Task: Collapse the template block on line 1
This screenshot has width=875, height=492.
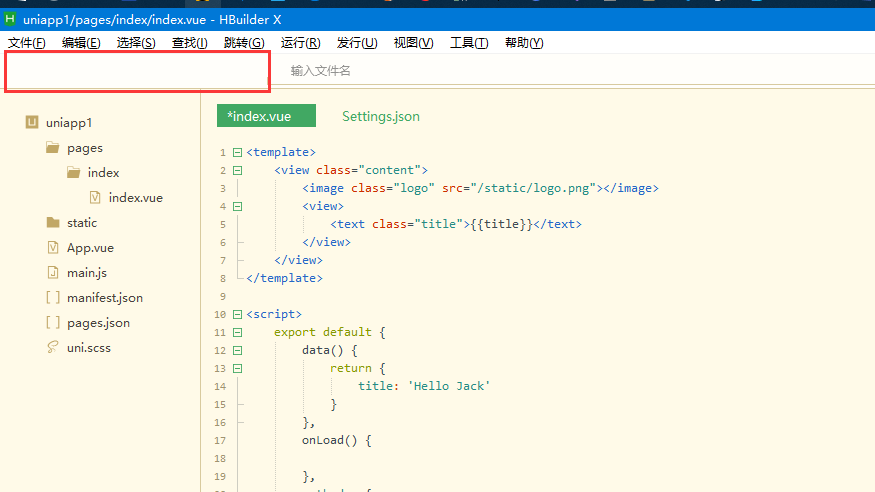Action: (x=237, y=153)
